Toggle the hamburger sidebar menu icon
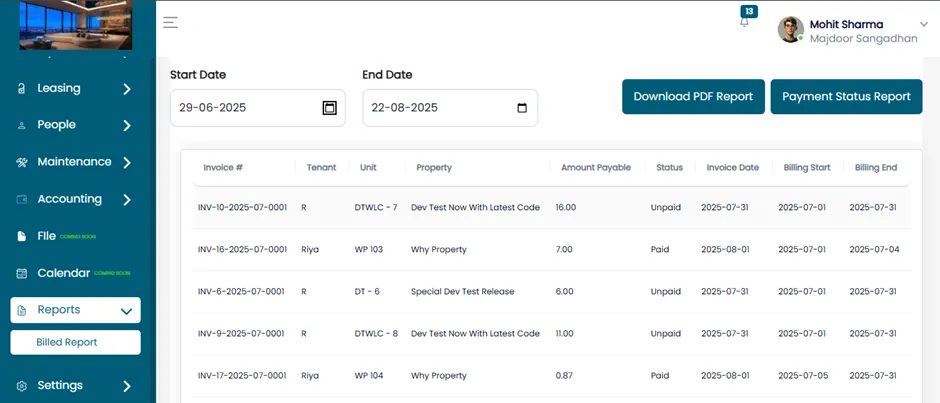Viewport: 940px width, 403px height. coord(170,22)
